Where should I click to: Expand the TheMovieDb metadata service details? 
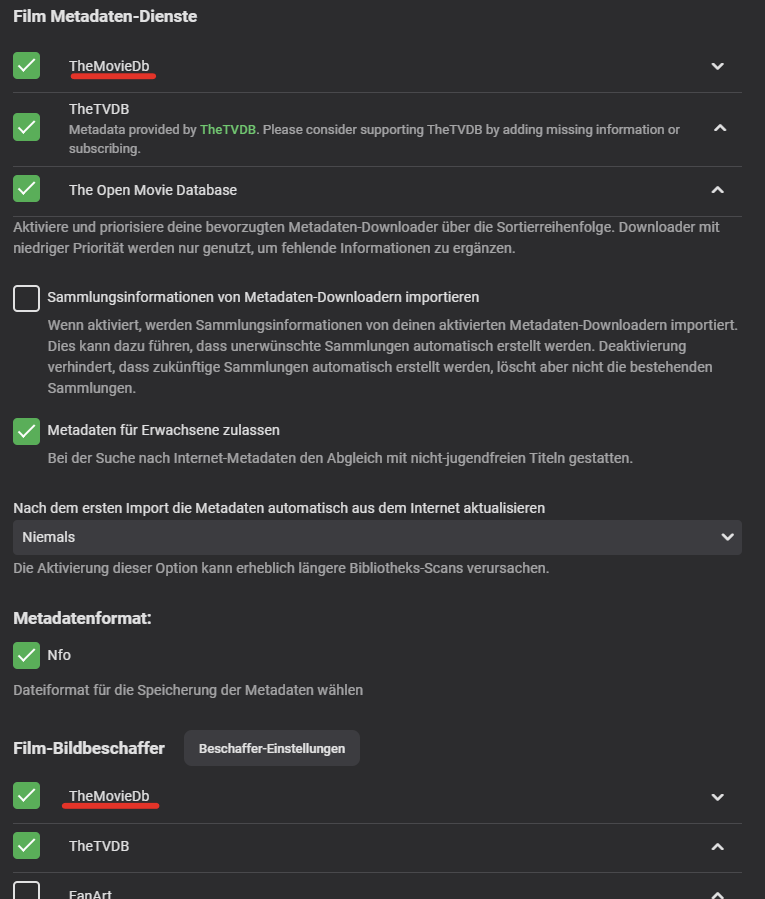point(718,65)
